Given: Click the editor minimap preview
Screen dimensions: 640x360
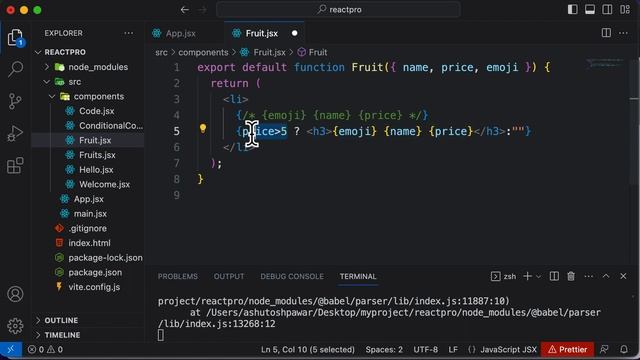Looking at the screenshot, I should [605, 63].
